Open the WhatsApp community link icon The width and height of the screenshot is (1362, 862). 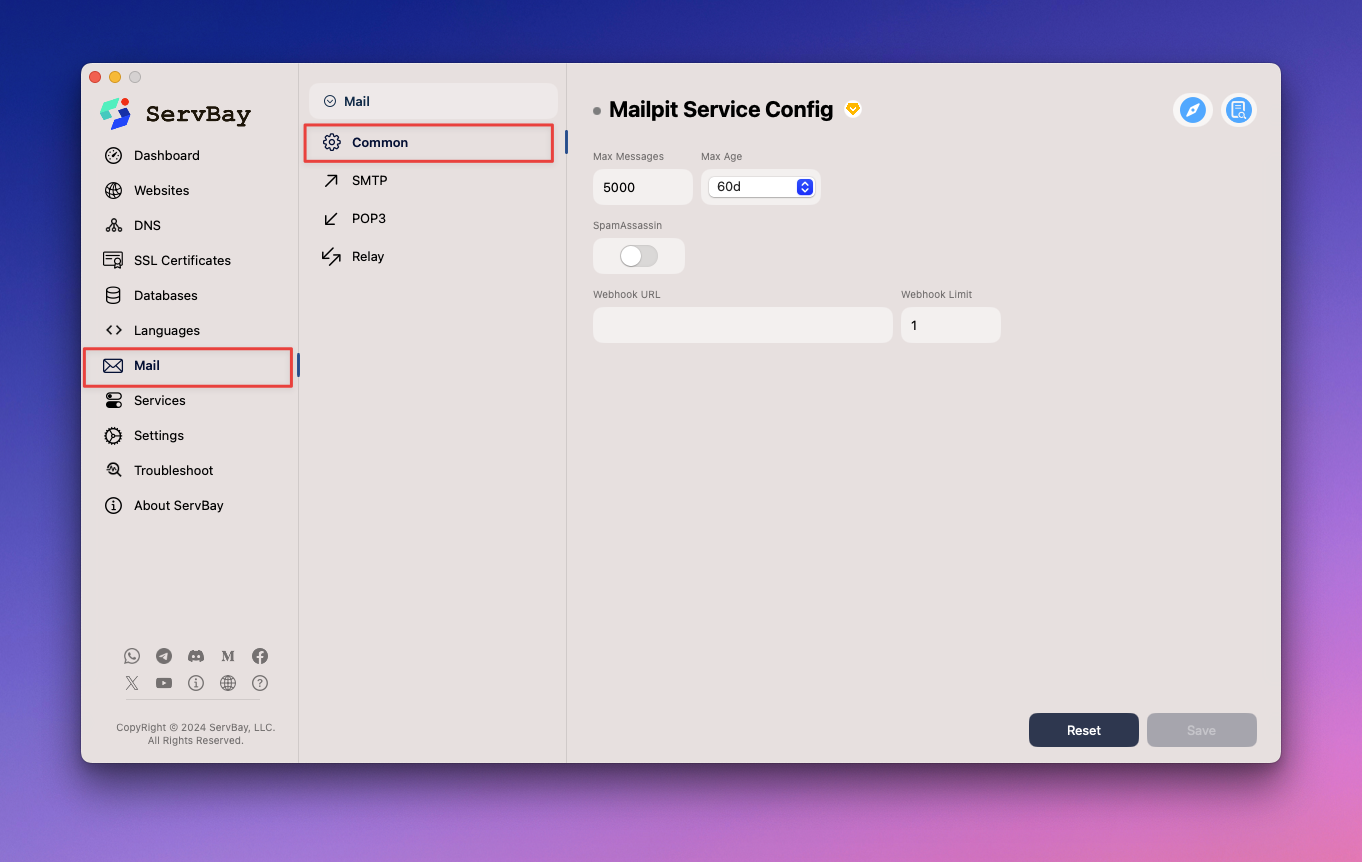coord(132,656)
